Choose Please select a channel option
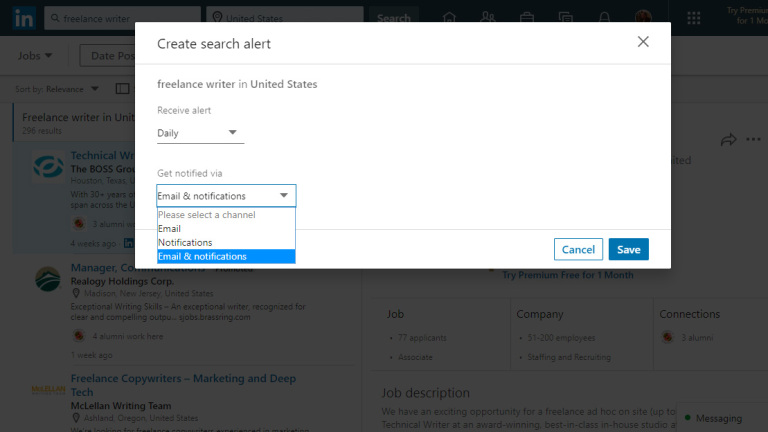Image resolution: width=768 pixels, height=432 pixels. click(226, 215)
